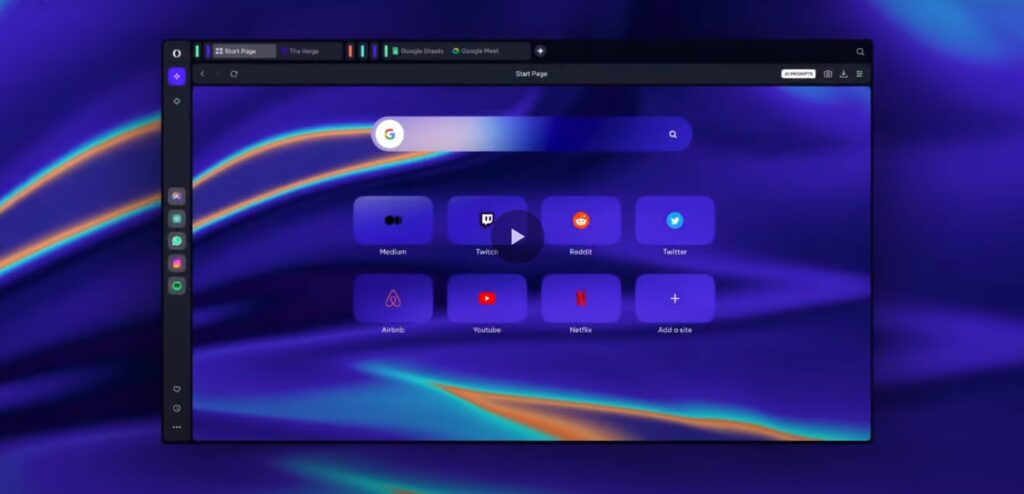
Task: Open the downloads icon in toolbar
Action: click(843, 74)
